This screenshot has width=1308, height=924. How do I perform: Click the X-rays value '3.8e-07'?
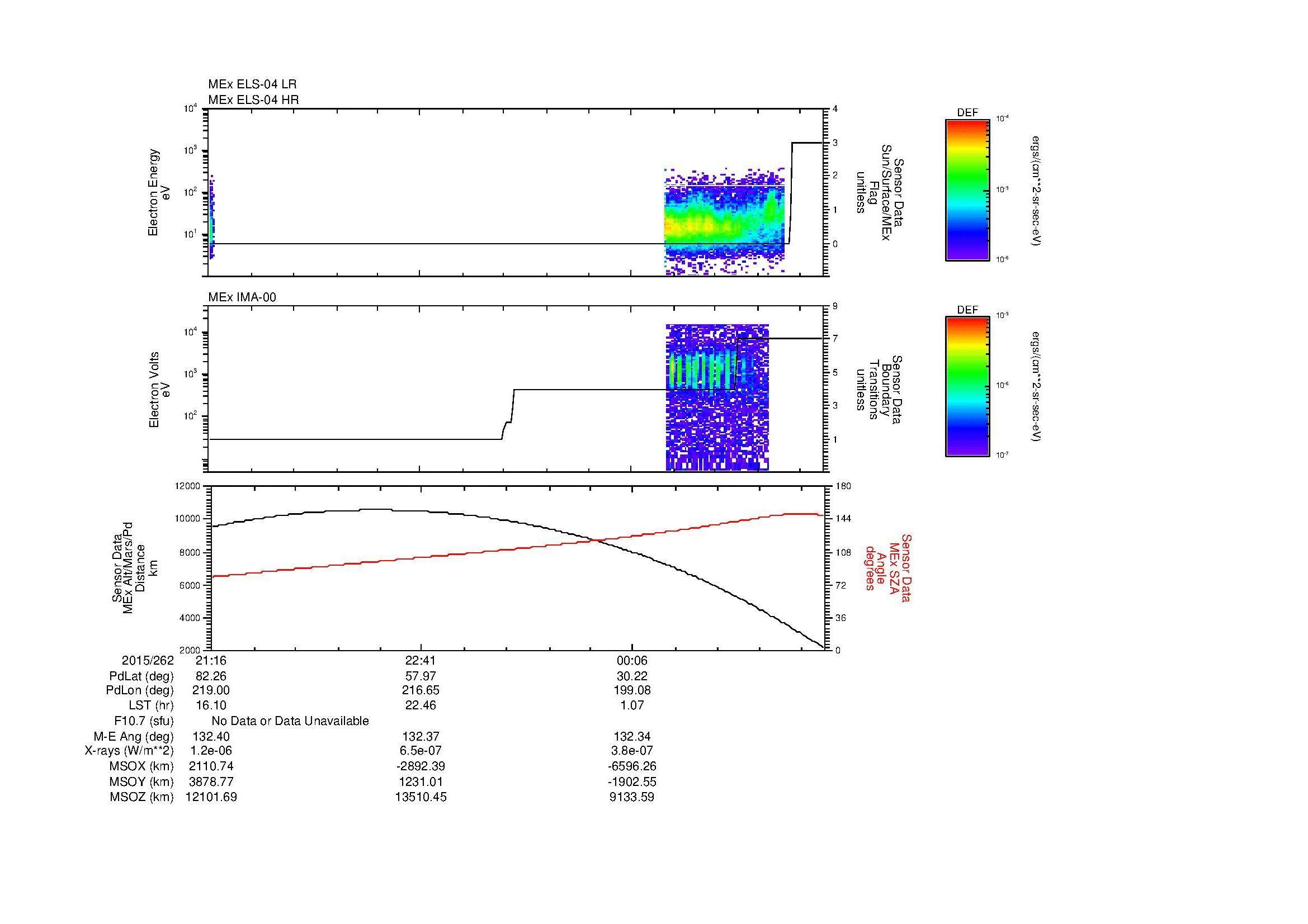[x=632, y=751]
